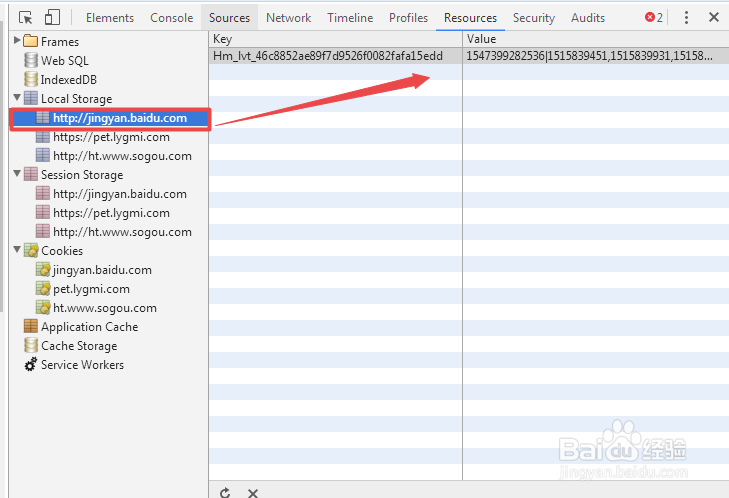Screen dimensions: 729x498
Task: Click table icon beside Session Storage pet.lygmi.com
Action: coord(43,212)
